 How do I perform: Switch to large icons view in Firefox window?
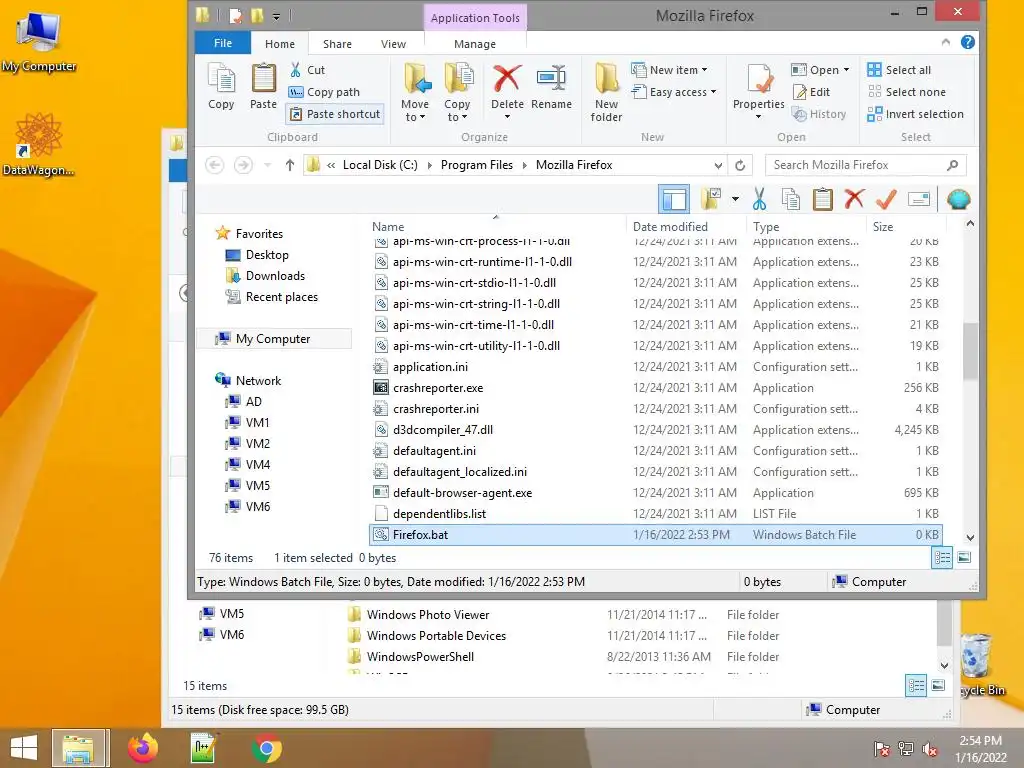[x=964, y=558]
